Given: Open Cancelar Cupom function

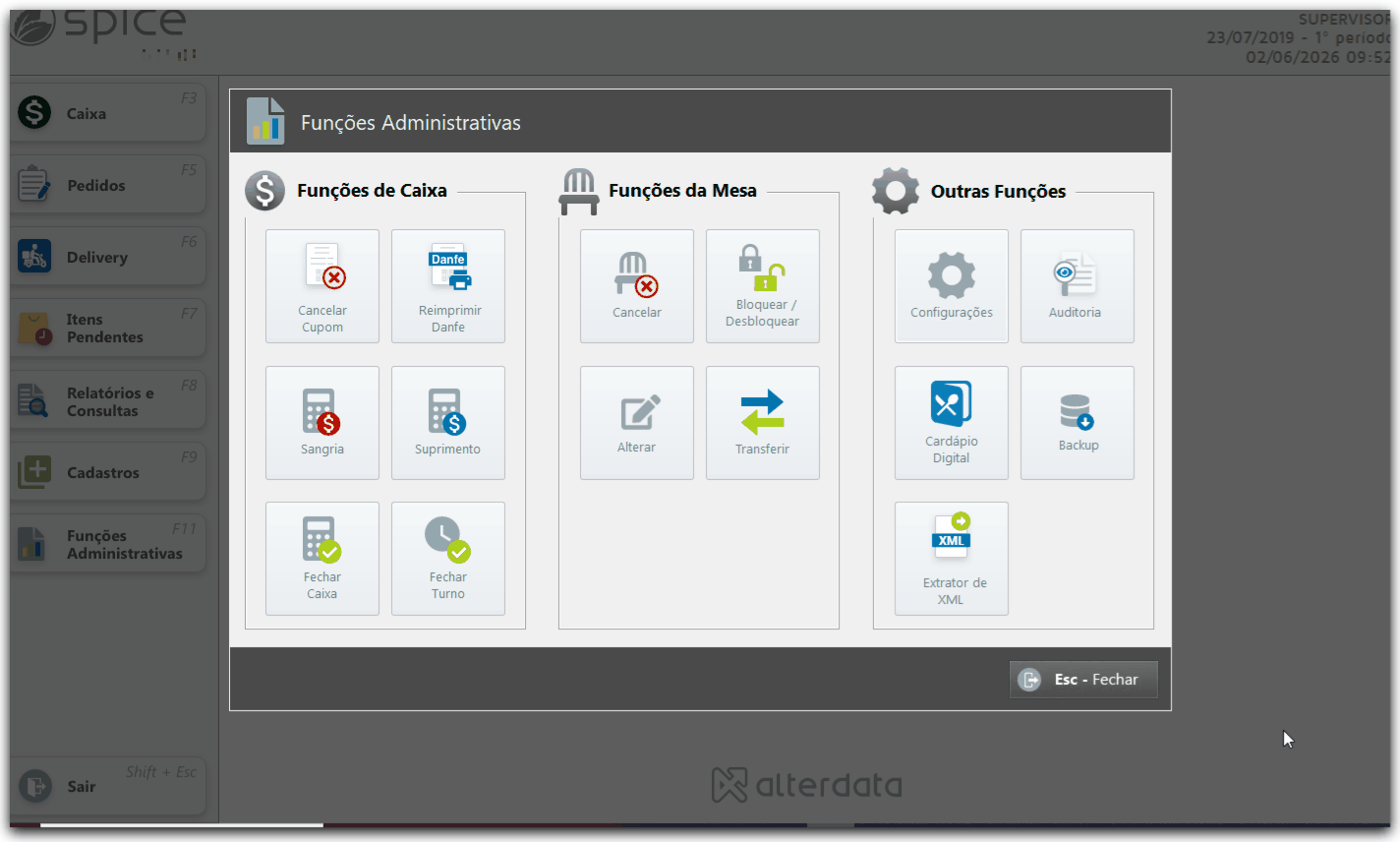Looking at the screenshot, I should (322, 286).
